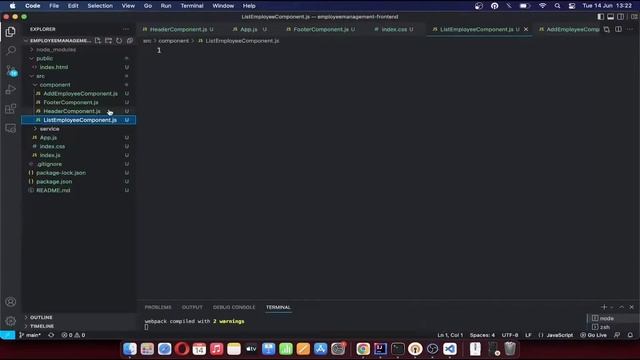
Task: Collapse the src folder
Action: click(x=40, y=76)
